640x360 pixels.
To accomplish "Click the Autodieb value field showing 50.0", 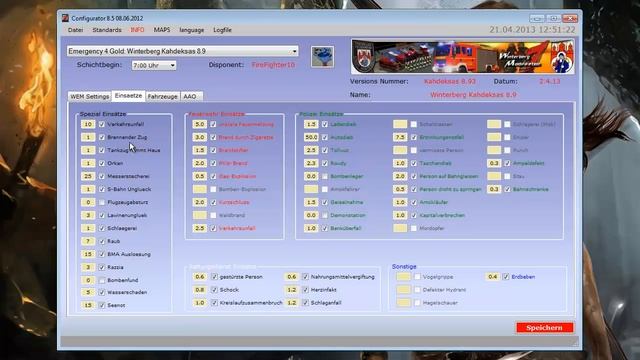I will [x=311, y=137].
